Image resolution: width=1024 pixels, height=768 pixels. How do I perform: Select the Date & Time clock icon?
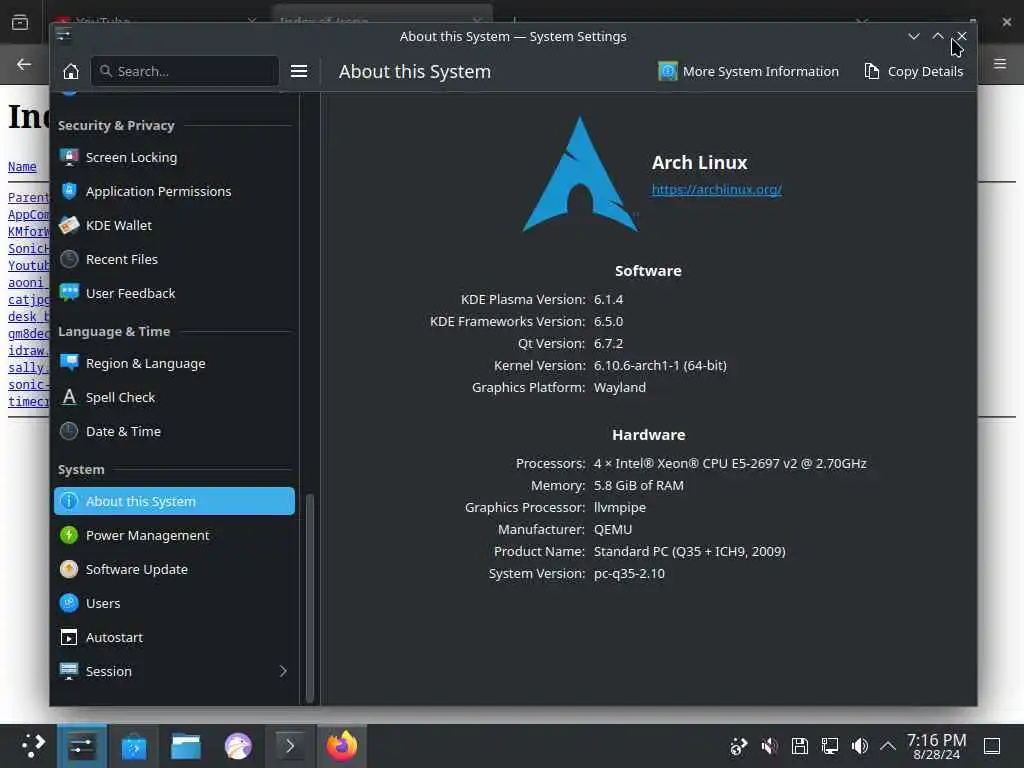click(x=69, y=431)
